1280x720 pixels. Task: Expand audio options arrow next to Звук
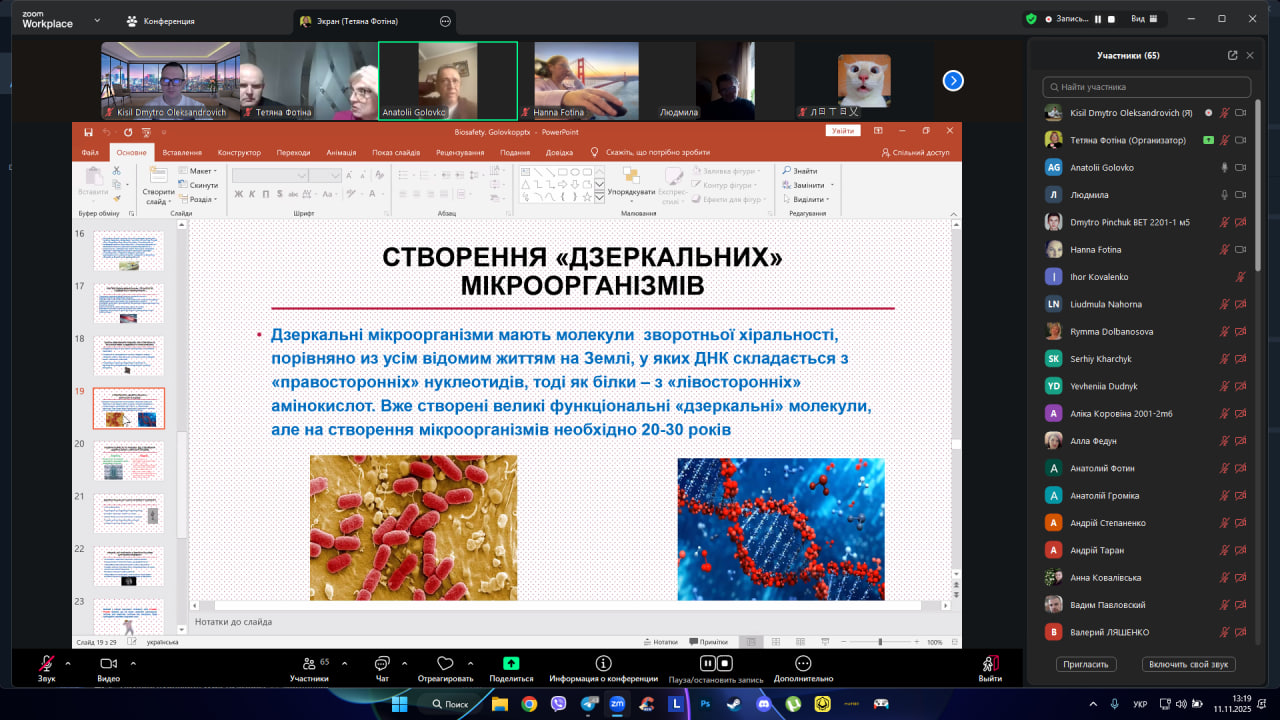pyautogui.click(x=68, y=662)
